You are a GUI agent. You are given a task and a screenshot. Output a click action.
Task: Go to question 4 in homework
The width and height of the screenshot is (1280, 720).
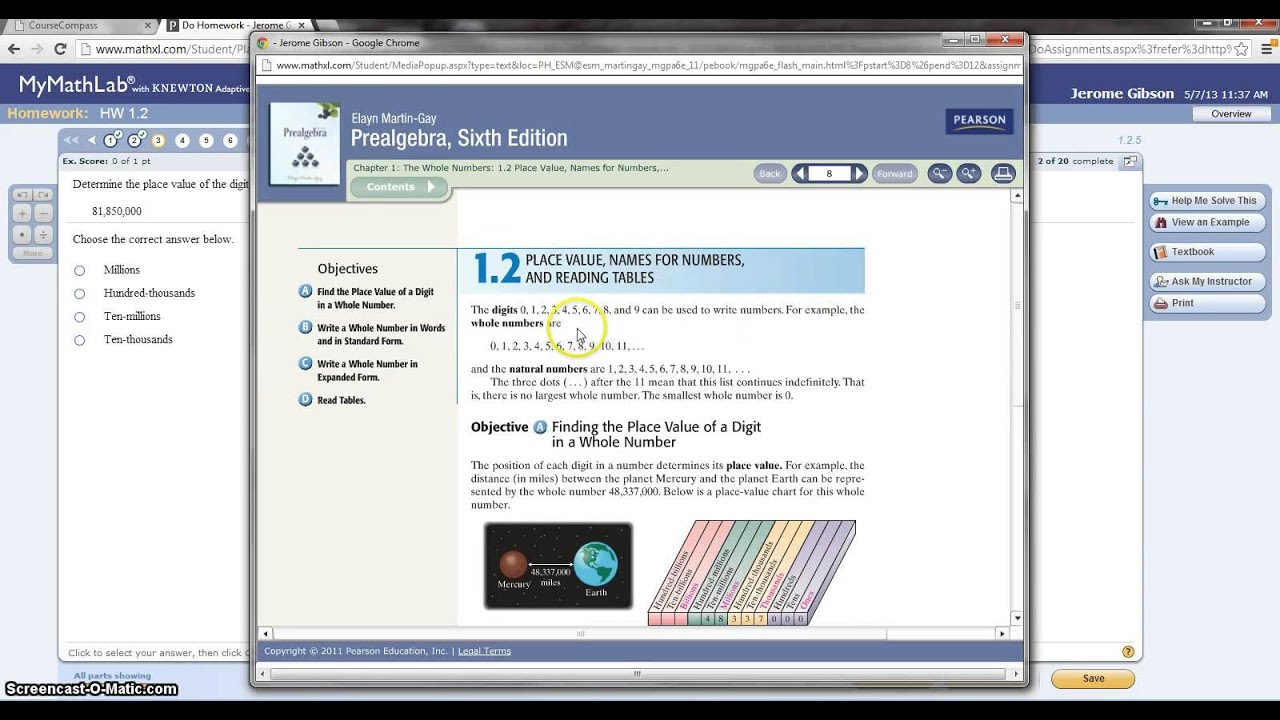pos(182,141)
